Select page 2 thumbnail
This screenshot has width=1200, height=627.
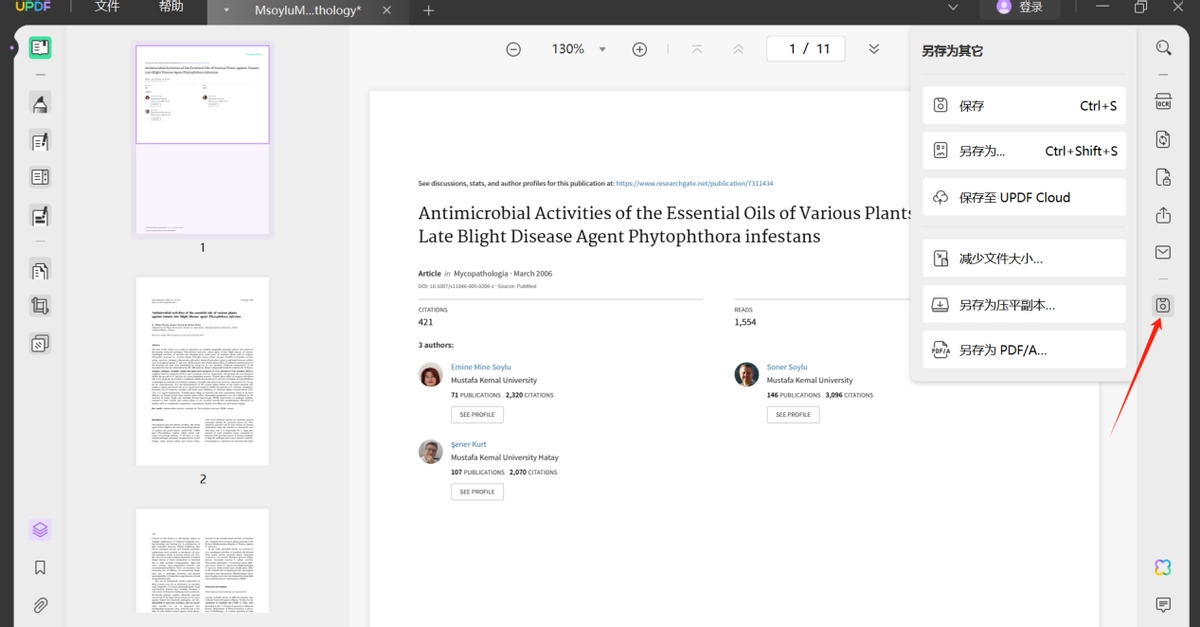(202, 371)
